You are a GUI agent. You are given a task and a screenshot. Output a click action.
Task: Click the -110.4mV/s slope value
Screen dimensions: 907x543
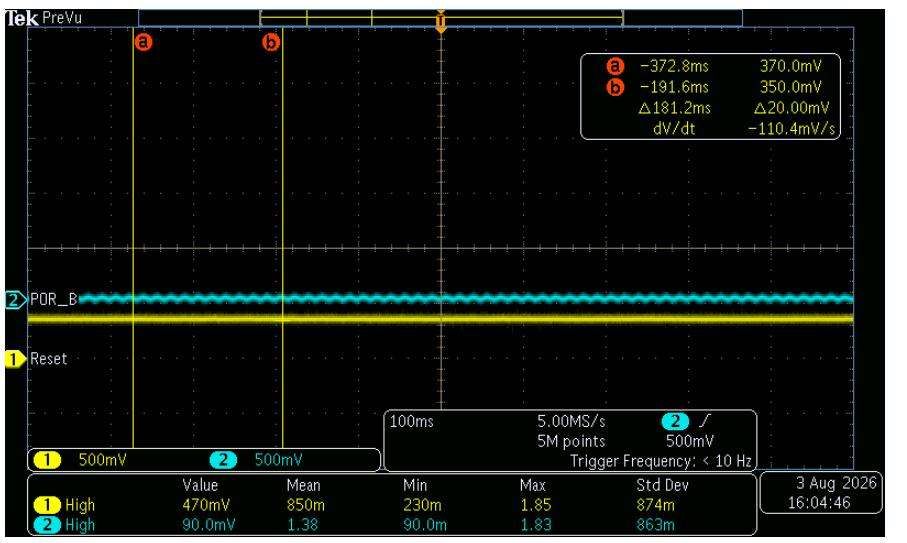[x=791, y=128]
